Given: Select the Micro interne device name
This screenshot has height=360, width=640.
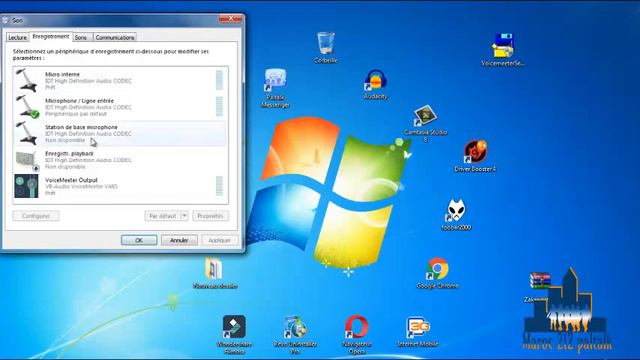Looking at the screenshot, I should click(62, 74).
